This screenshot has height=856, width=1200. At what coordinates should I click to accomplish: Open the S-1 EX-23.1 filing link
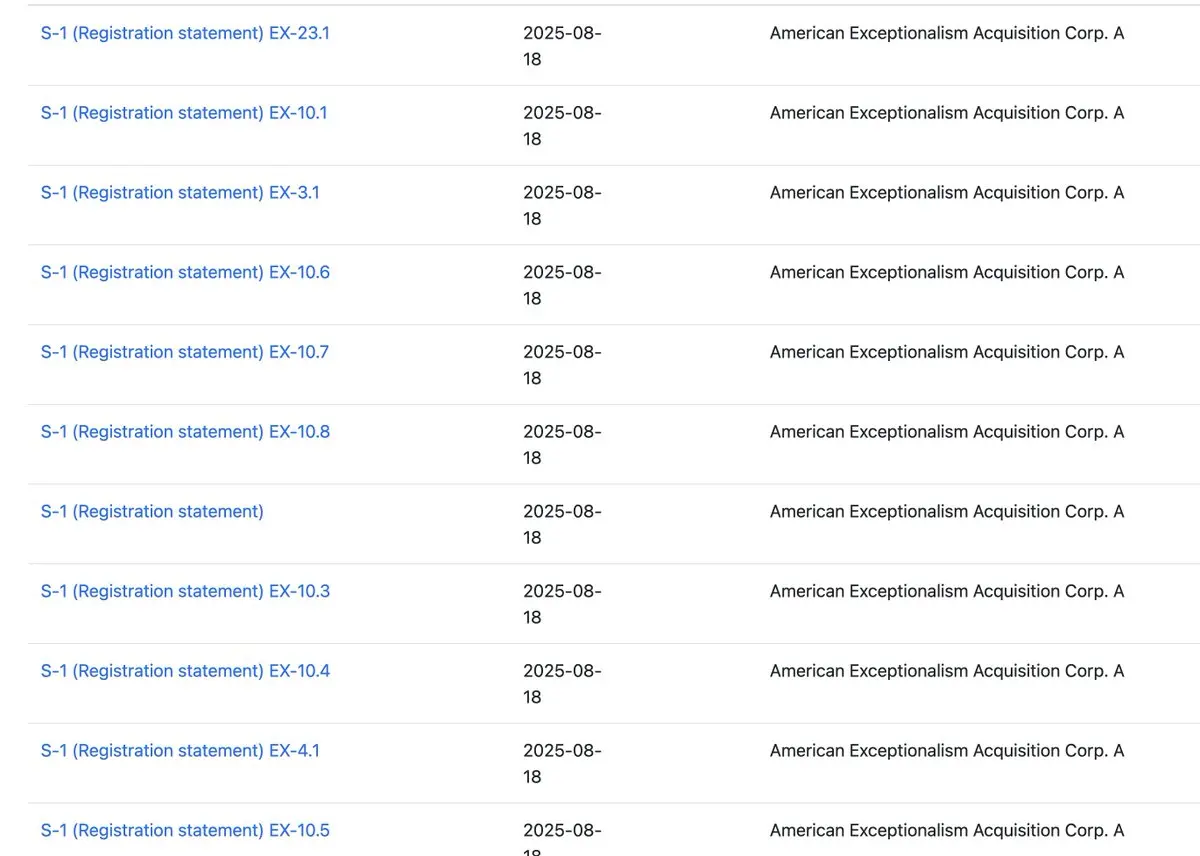[185, 33]
